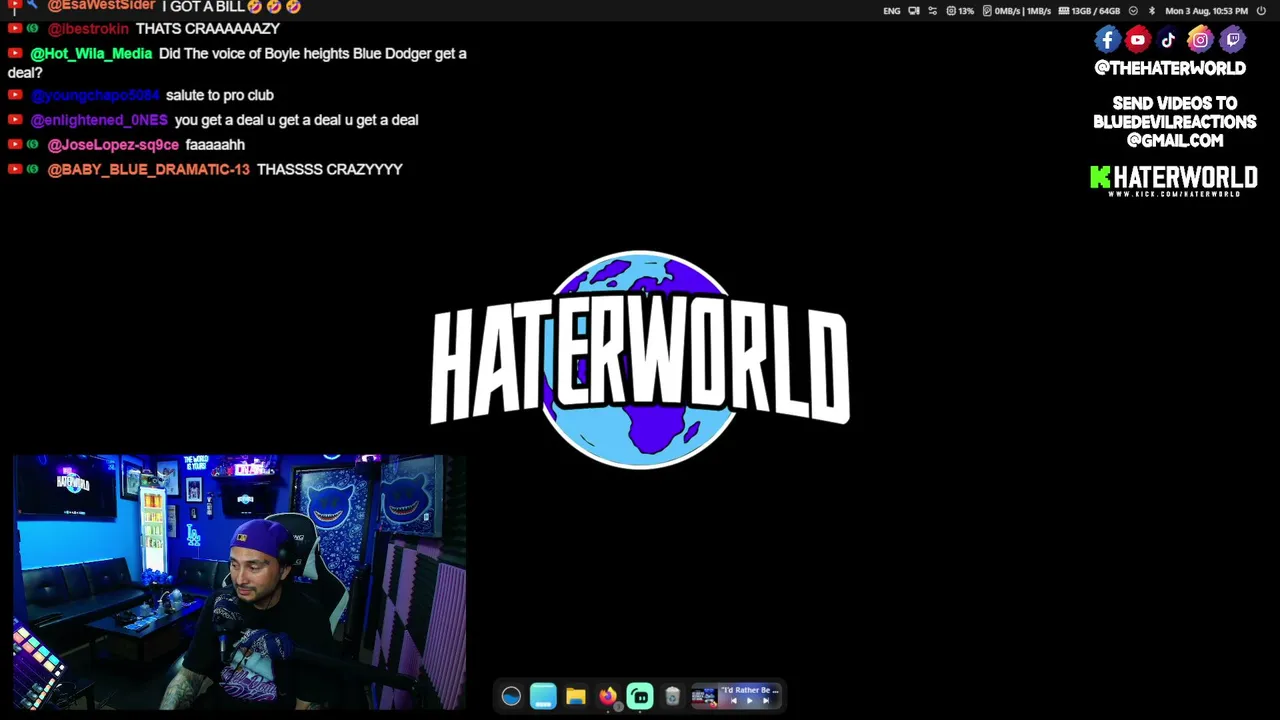Click chat username @enlightened_0NES
Image resolution: width=1280 pixels, height=720 pixels.
point(99,120)
